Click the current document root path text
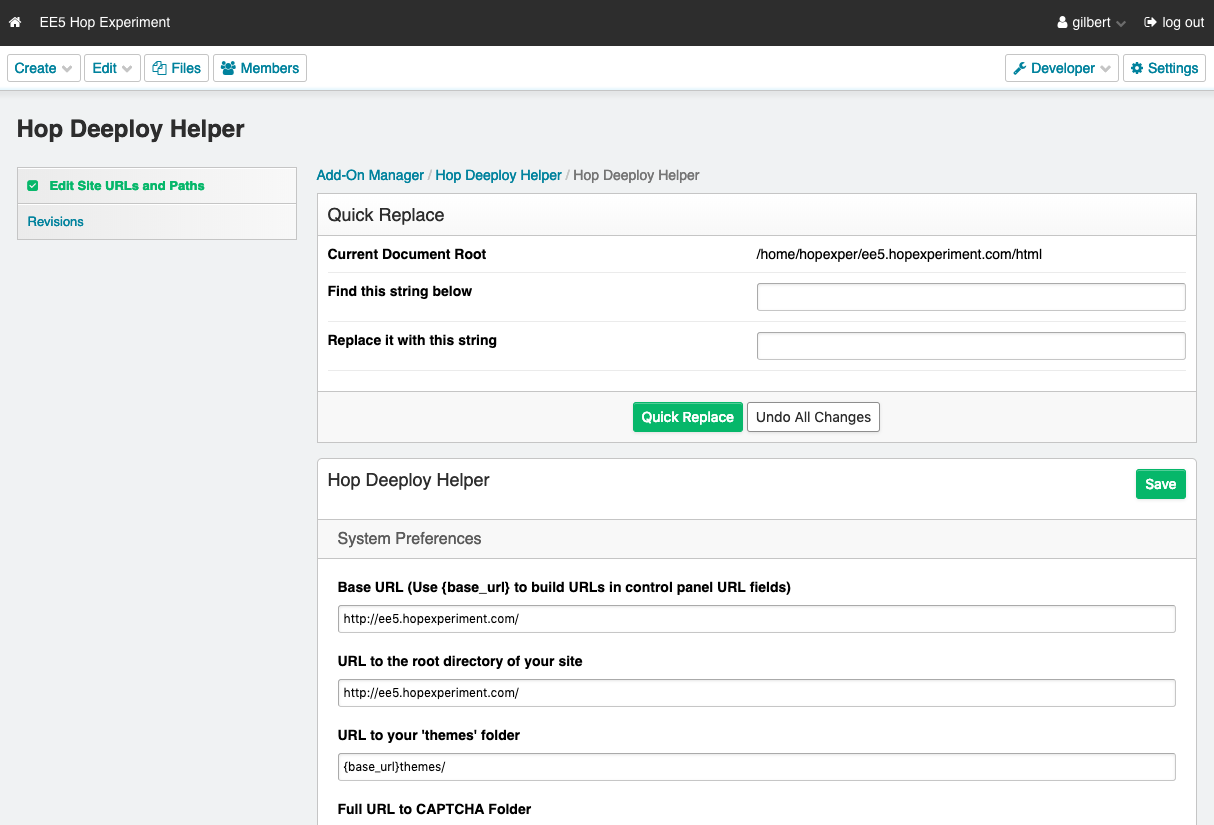Screen dimensions: 1214x825 pyautogui.click(x=899, y=254)
